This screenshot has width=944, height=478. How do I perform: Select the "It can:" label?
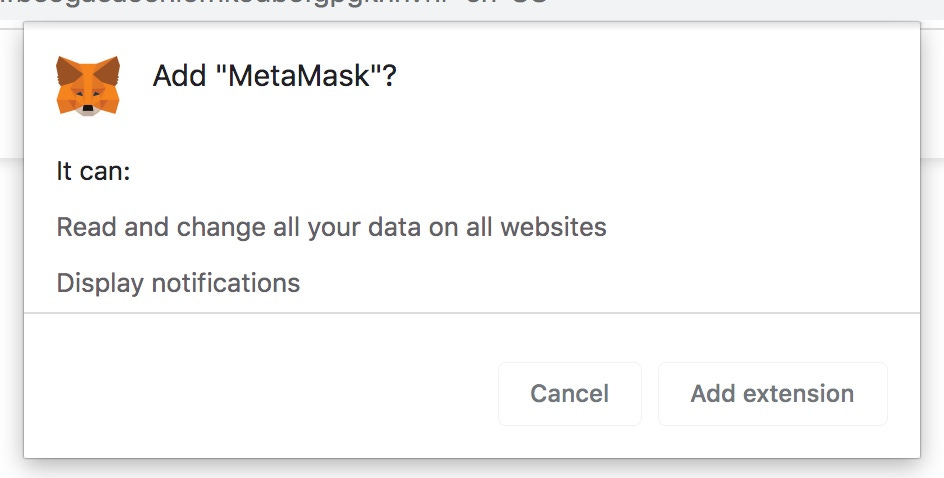pos(93,171)
